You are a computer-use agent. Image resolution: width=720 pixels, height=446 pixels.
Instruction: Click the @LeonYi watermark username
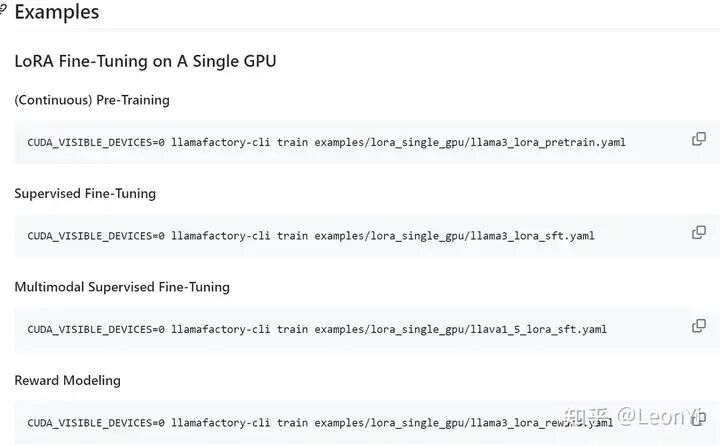click(x=662, y=416)
